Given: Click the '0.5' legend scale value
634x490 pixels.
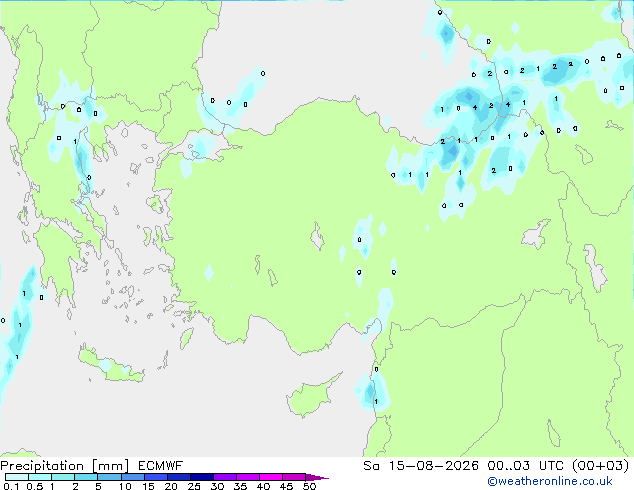Looking at the screenshot, I should 34,486.
